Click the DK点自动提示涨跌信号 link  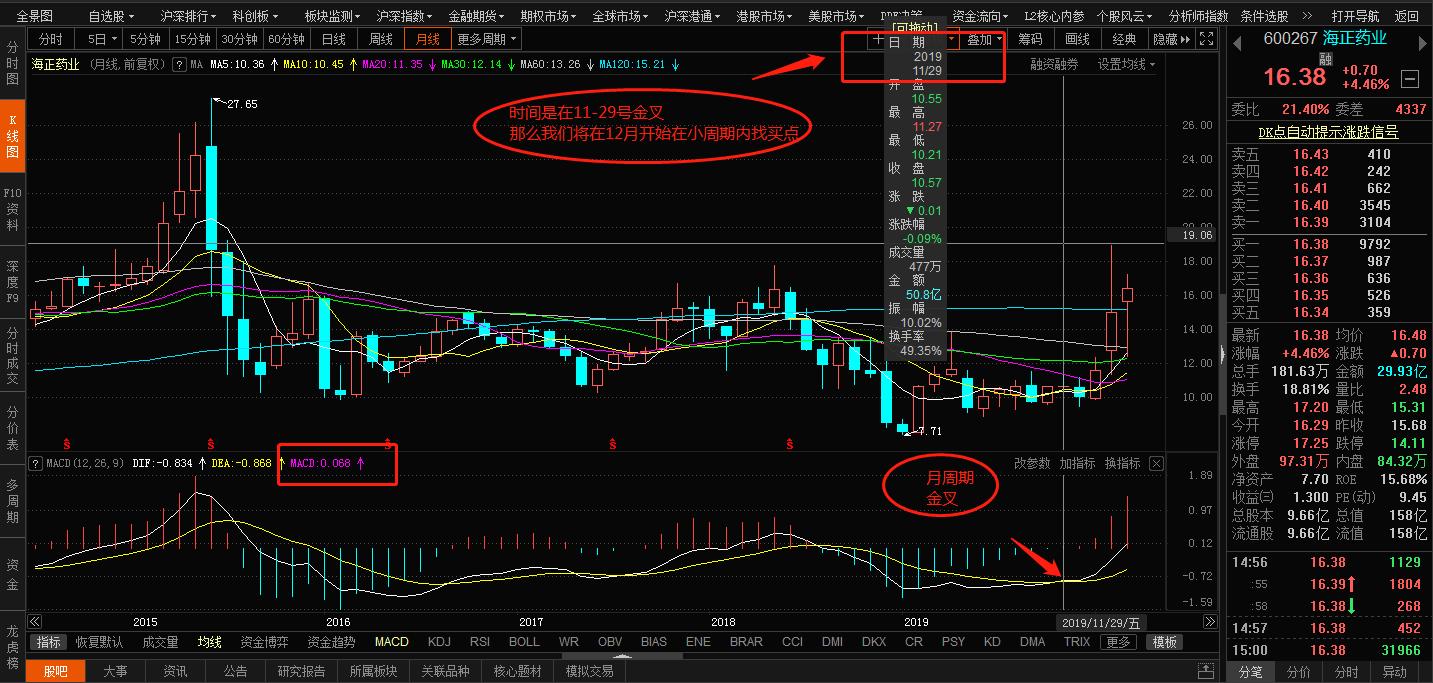click(1328, 132)
